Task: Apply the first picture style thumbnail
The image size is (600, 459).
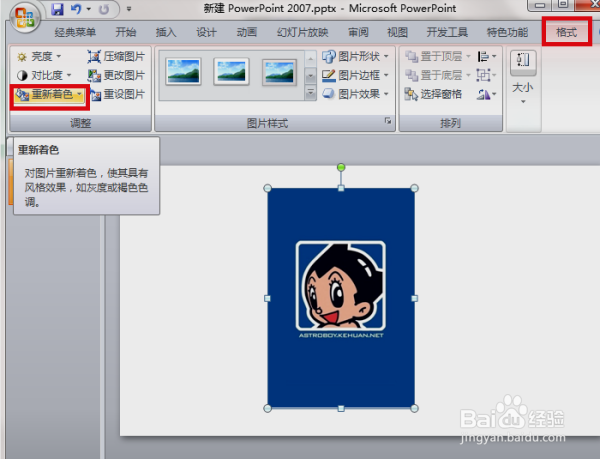Action: 183,72
